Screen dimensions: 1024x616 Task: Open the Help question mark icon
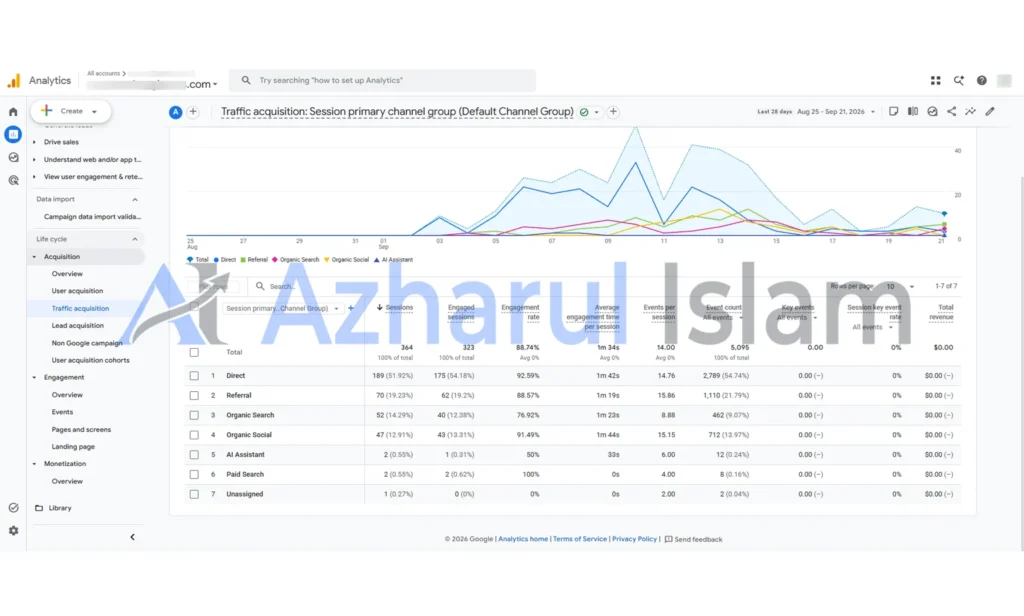[x=982, y=80]
